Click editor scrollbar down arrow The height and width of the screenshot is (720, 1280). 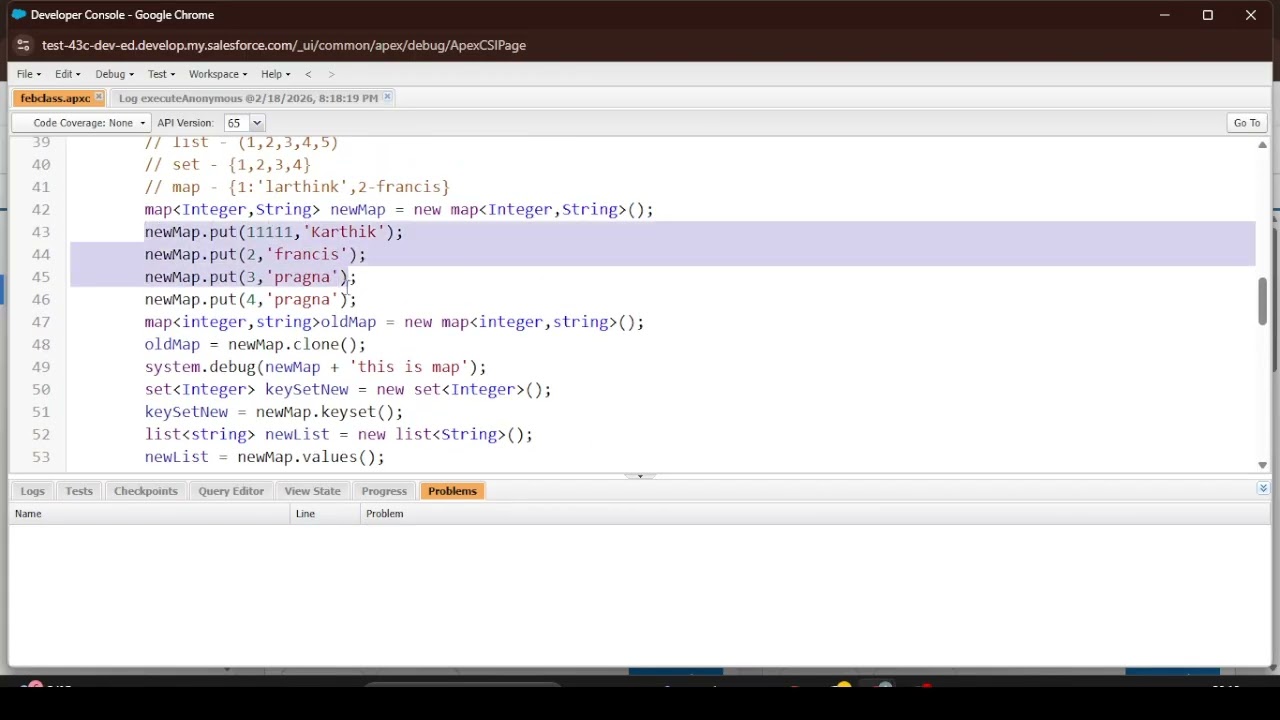[1262, 465]
